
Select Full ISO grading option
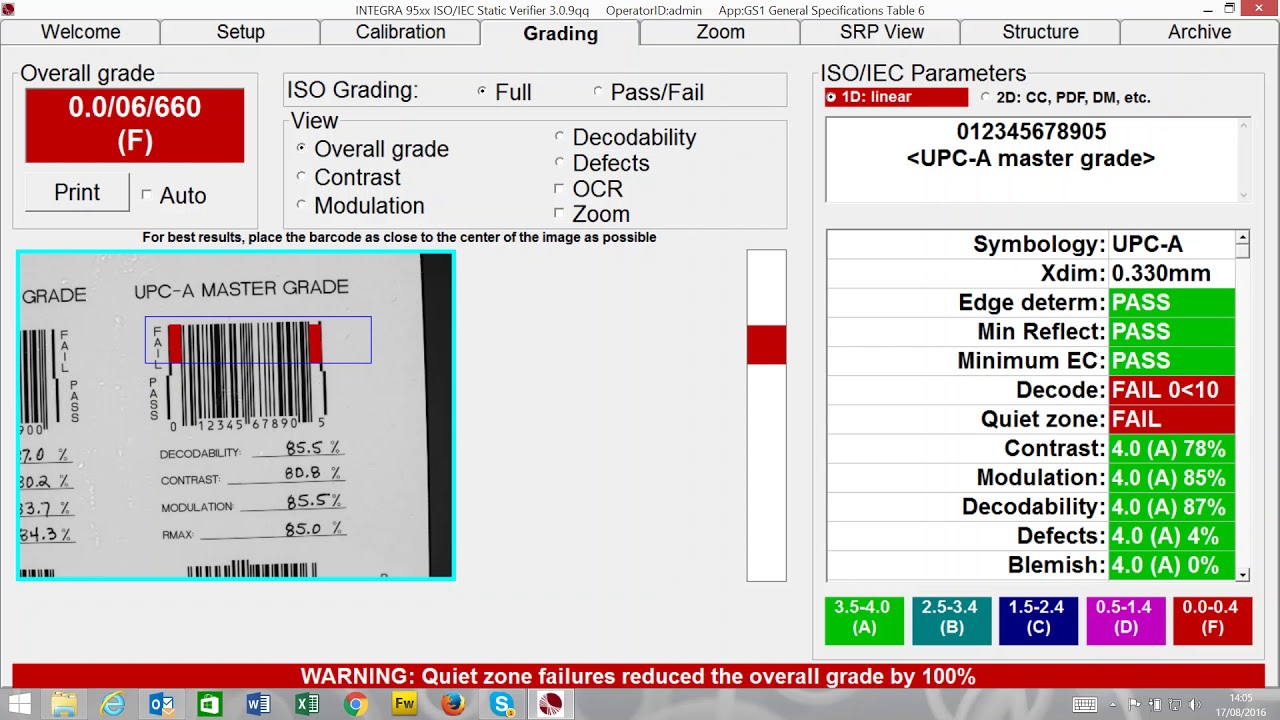click(x=482, y=91)
